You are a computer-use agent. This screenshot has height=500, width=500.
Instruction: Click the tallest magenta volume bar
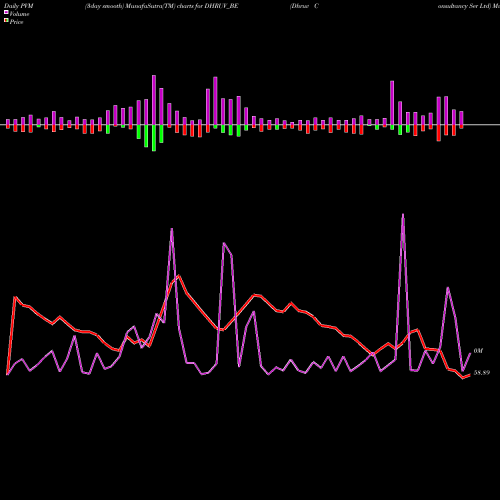[x=154, y=100]
